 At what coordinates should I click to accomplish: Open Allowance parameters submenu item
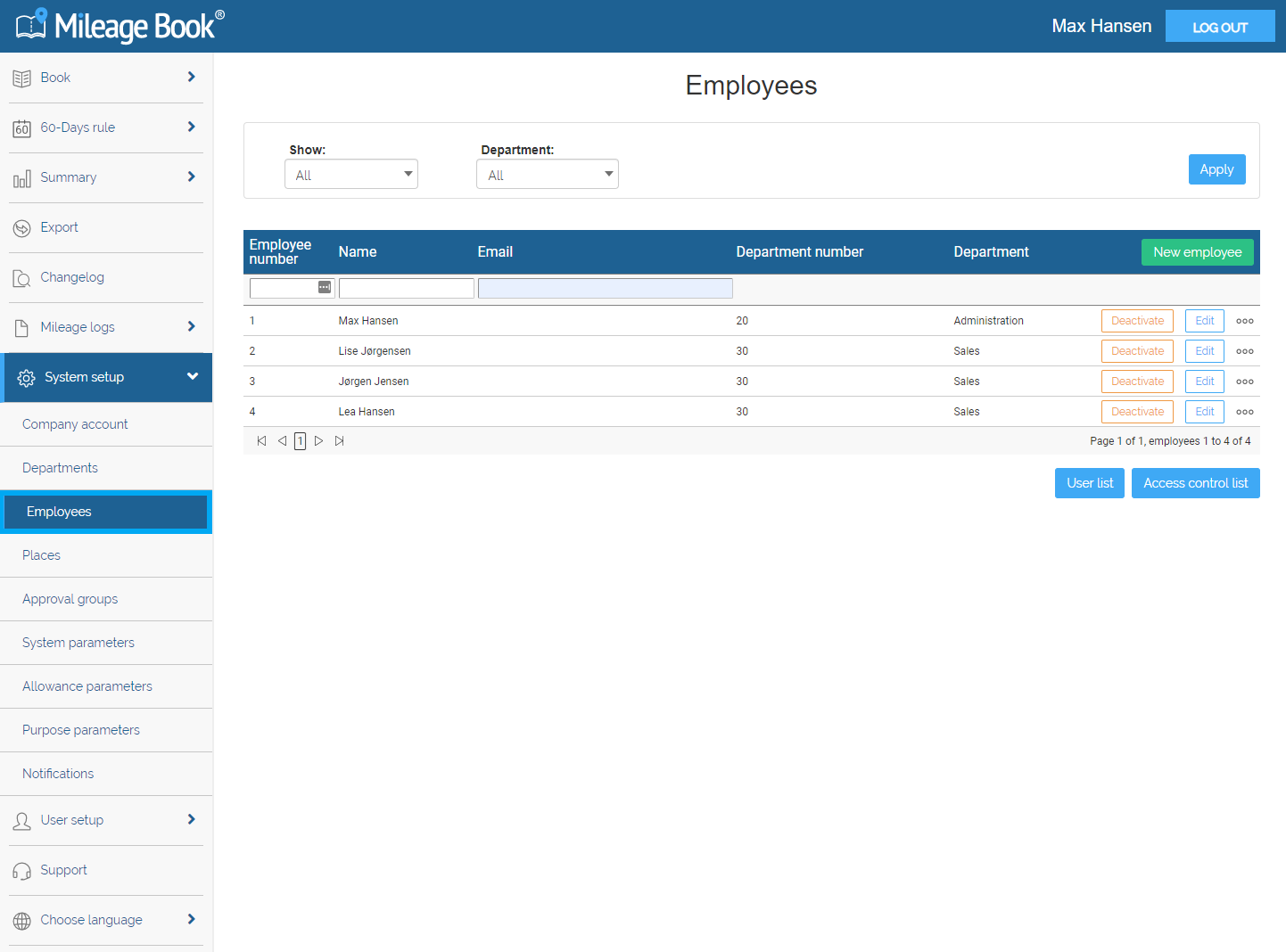pos(106,686)
